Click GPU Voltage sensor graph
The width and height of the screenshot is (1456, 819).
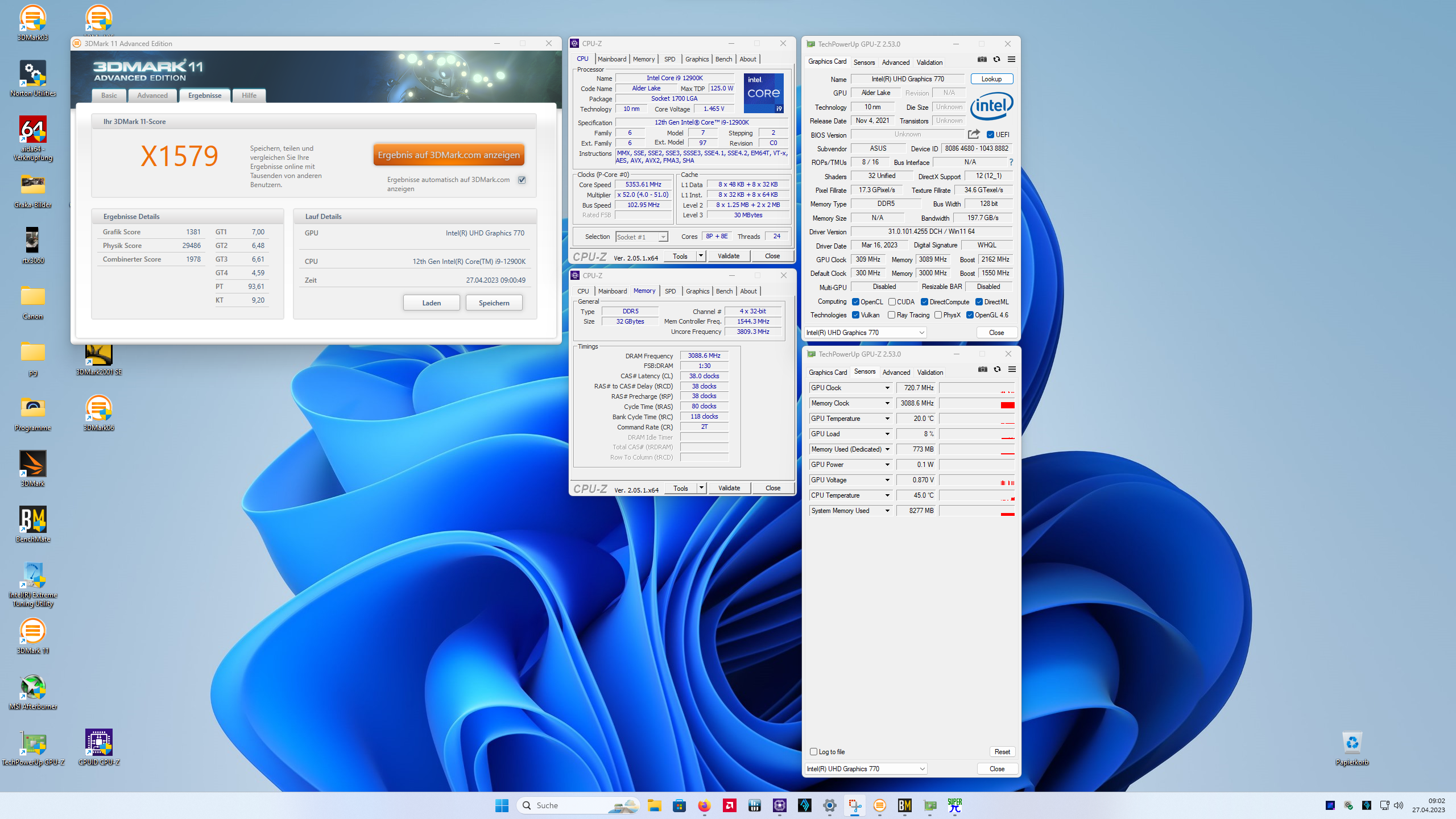(x=977, y=480)
